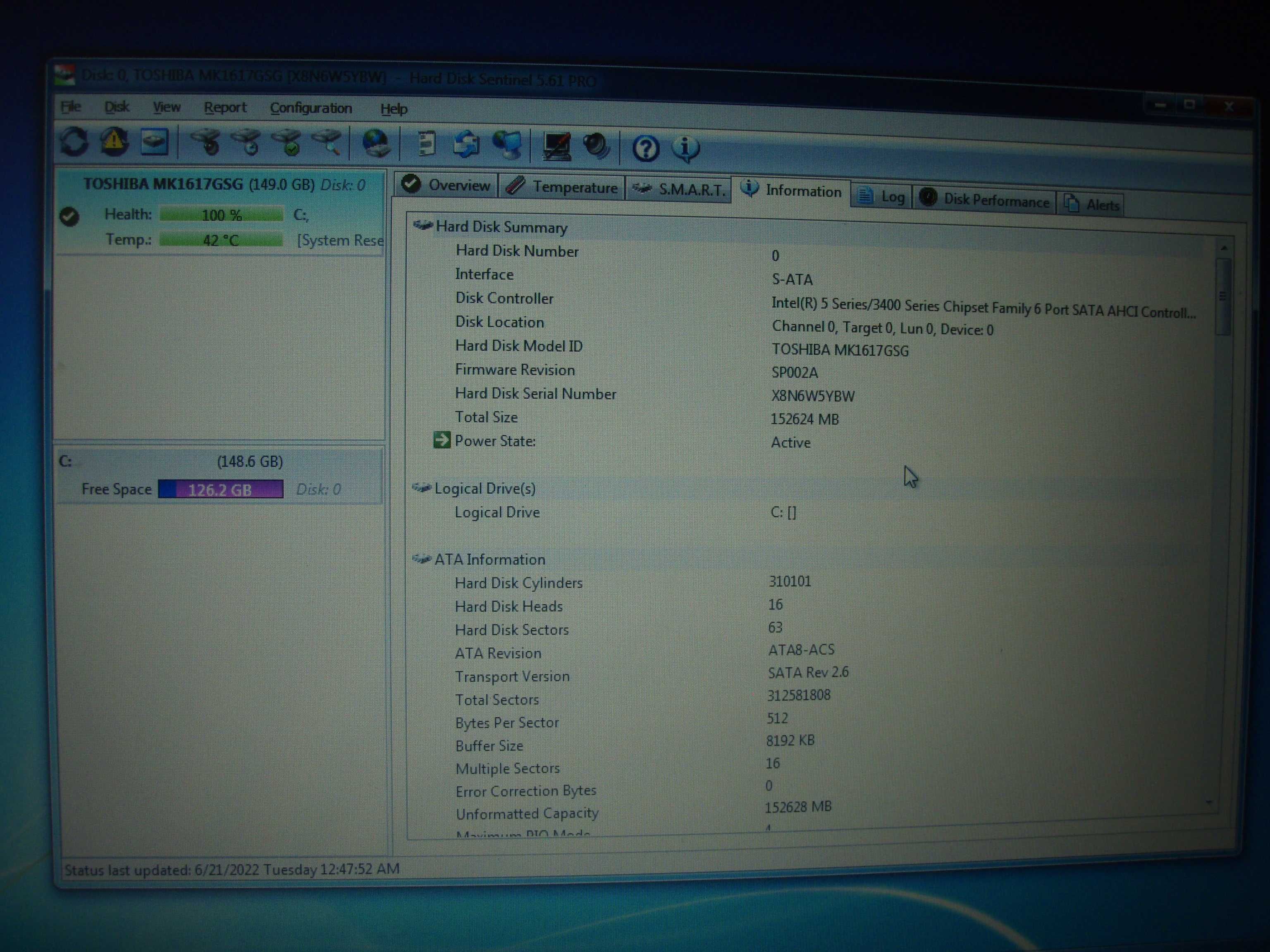Click the green arrow icon next to Power State
The height and width of the screenshot is (952, 1270).
point(442,440)
